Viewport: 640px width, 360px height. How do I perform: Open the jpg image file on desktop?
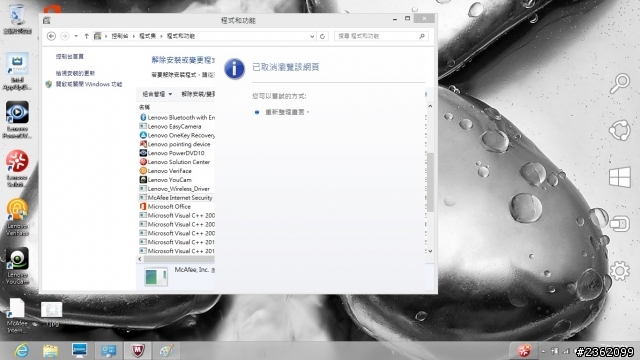(x=51, y=314)
